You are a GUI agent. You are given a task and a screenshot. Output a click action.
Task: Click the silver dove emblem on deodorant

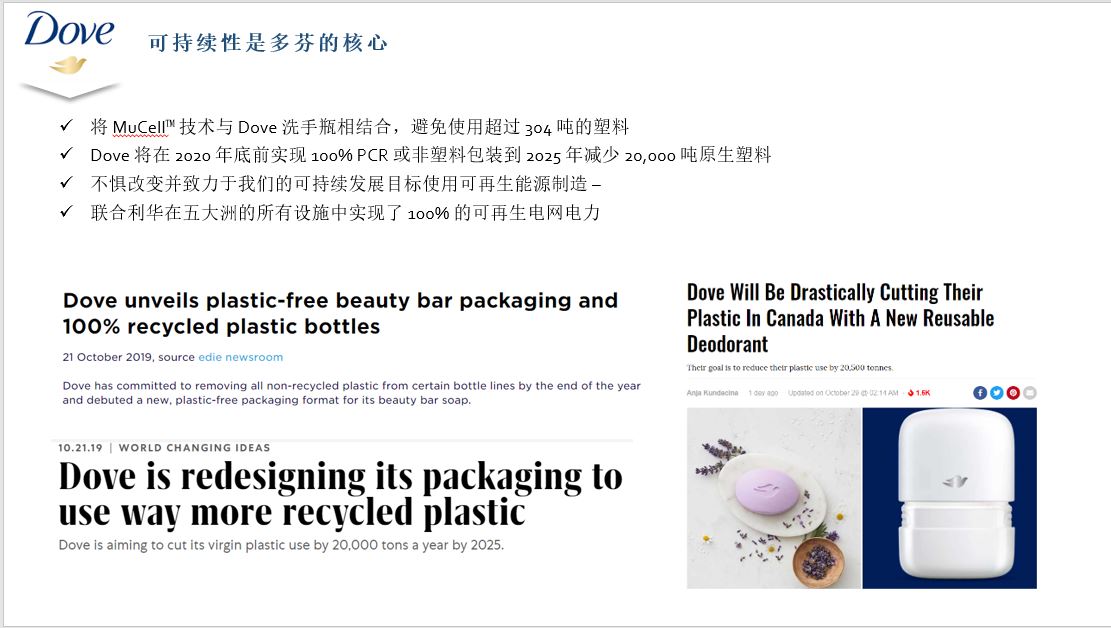955,481
